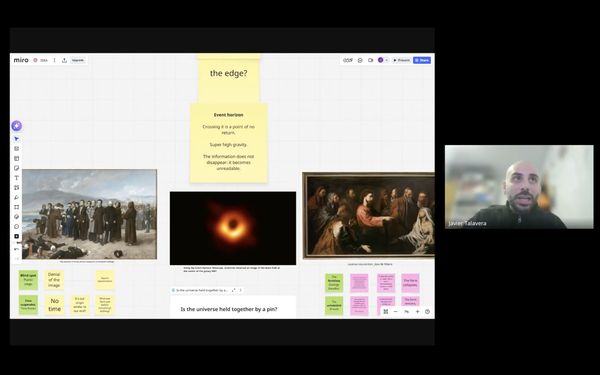Select the black hole image

pyautogui.click(x=233, y=228)
